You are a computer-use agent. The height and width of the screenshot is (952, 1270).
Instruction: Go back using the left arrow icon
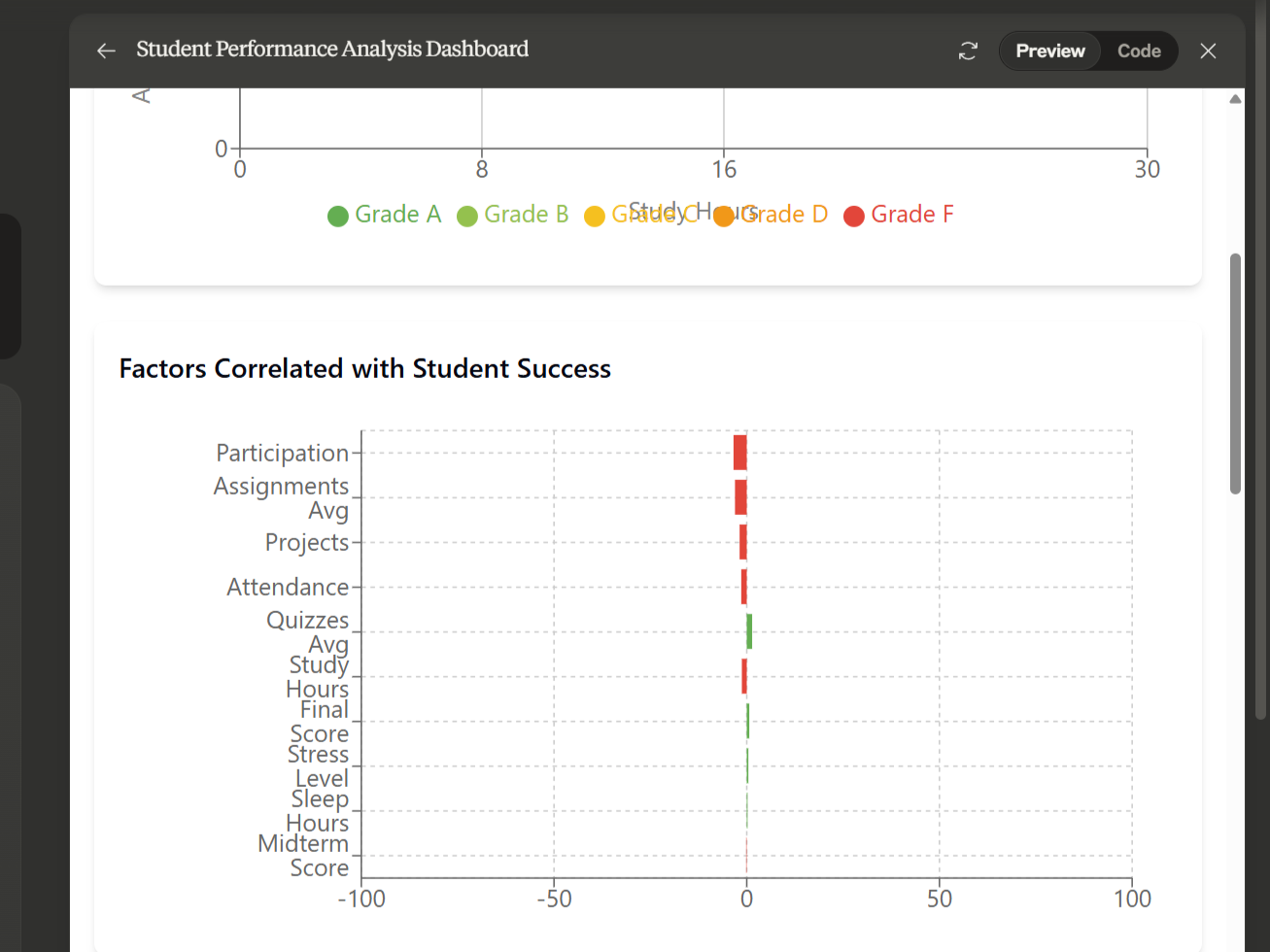click(x=106, y=51)
